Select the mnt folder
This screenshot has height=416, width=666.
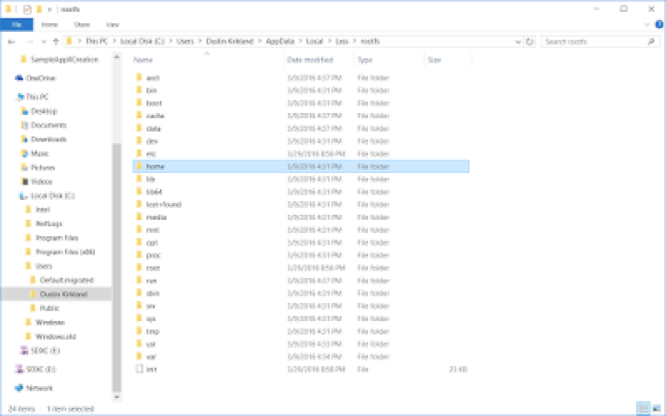point(301,230)
